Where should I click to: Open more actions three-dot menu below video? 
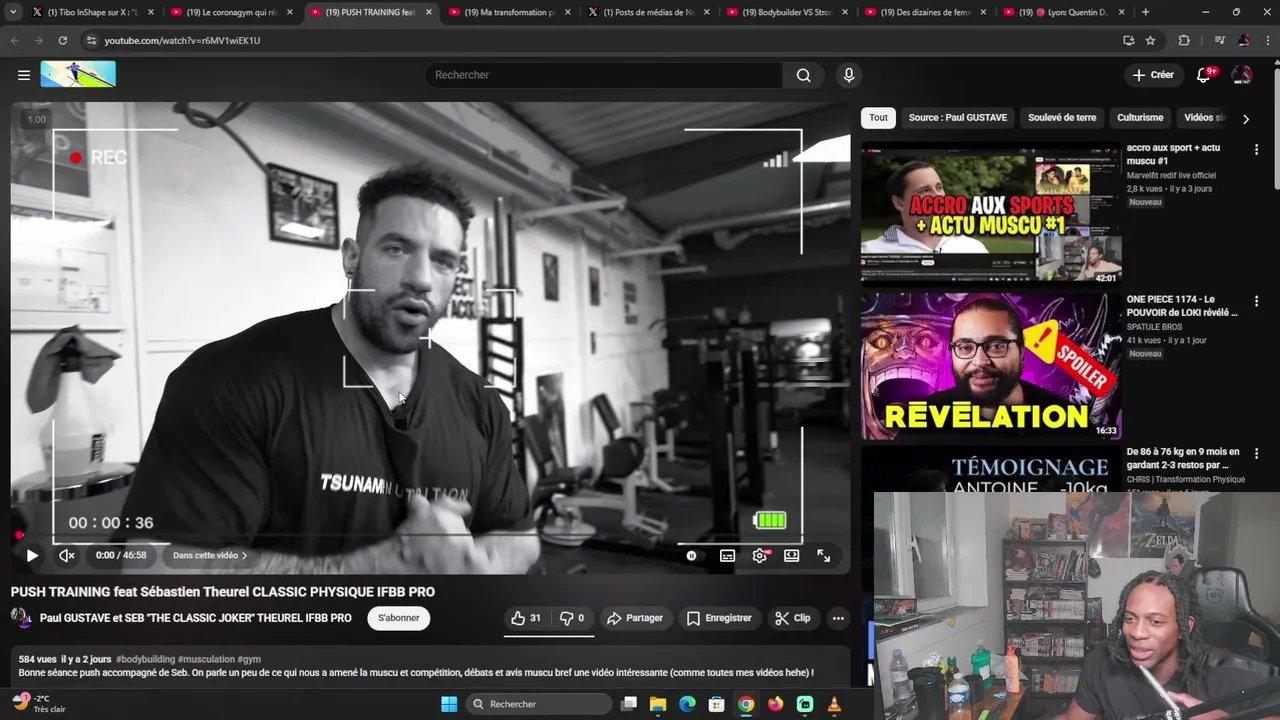tap(838, 618)
